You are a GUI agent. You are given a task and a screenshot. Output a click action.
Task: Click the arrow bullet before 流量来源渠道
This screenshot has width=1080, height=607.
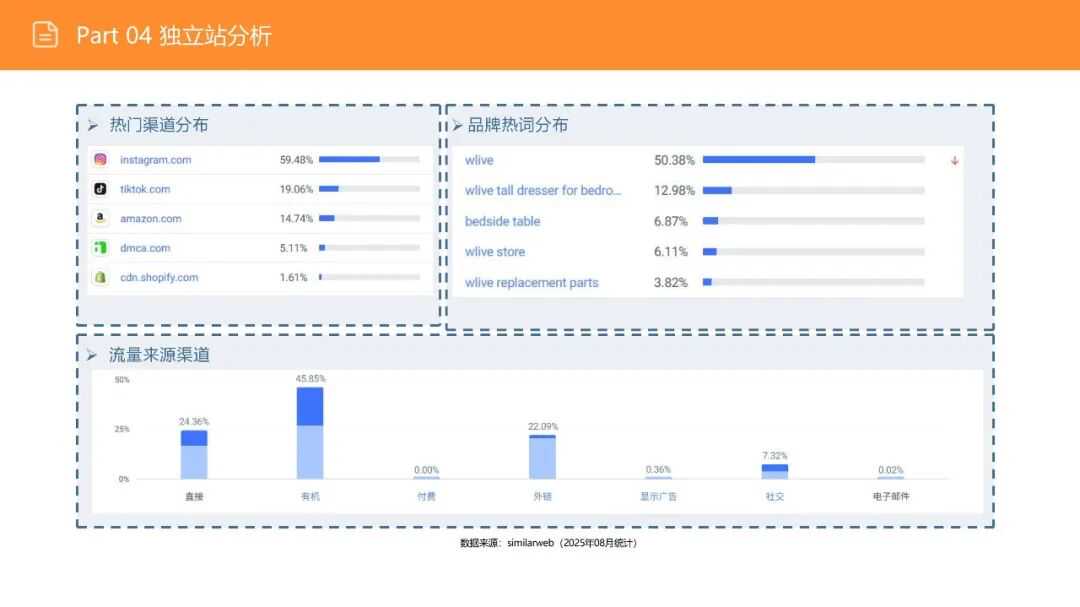92,355
